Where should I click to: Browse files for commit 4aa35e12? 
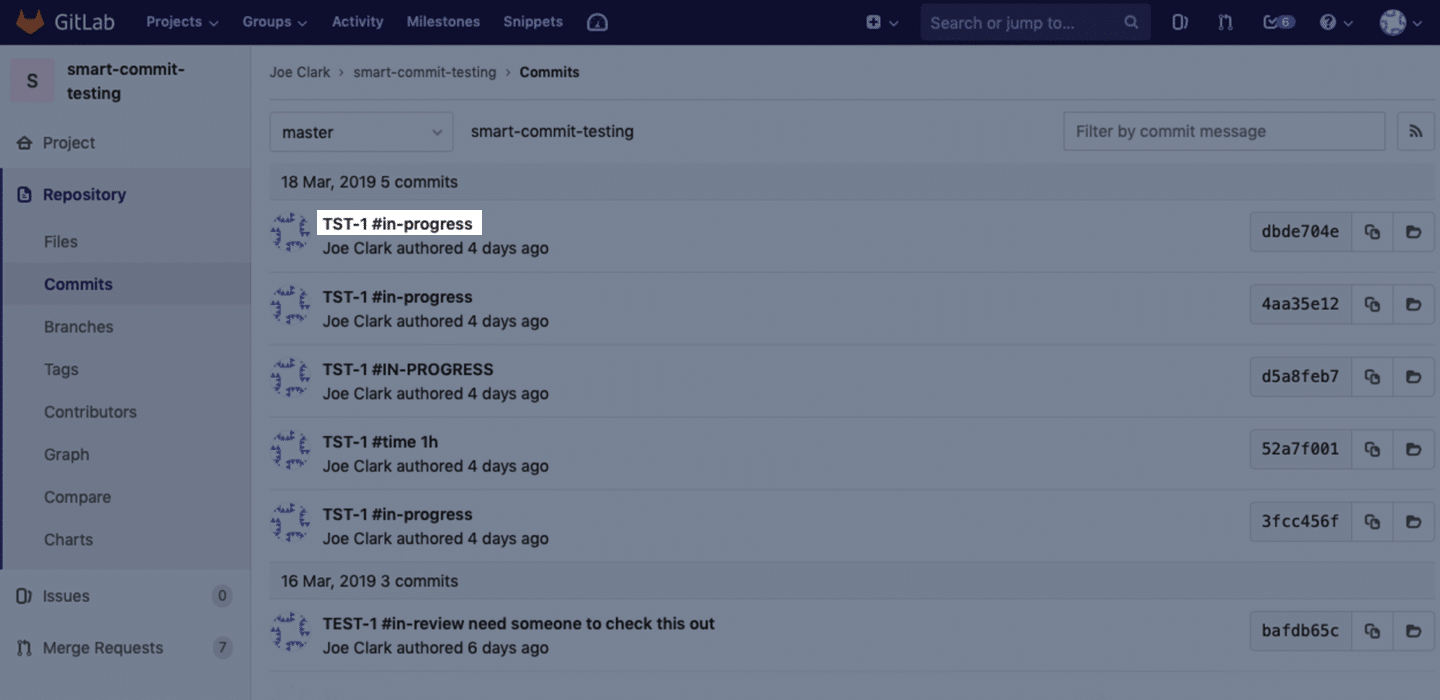1413,304
